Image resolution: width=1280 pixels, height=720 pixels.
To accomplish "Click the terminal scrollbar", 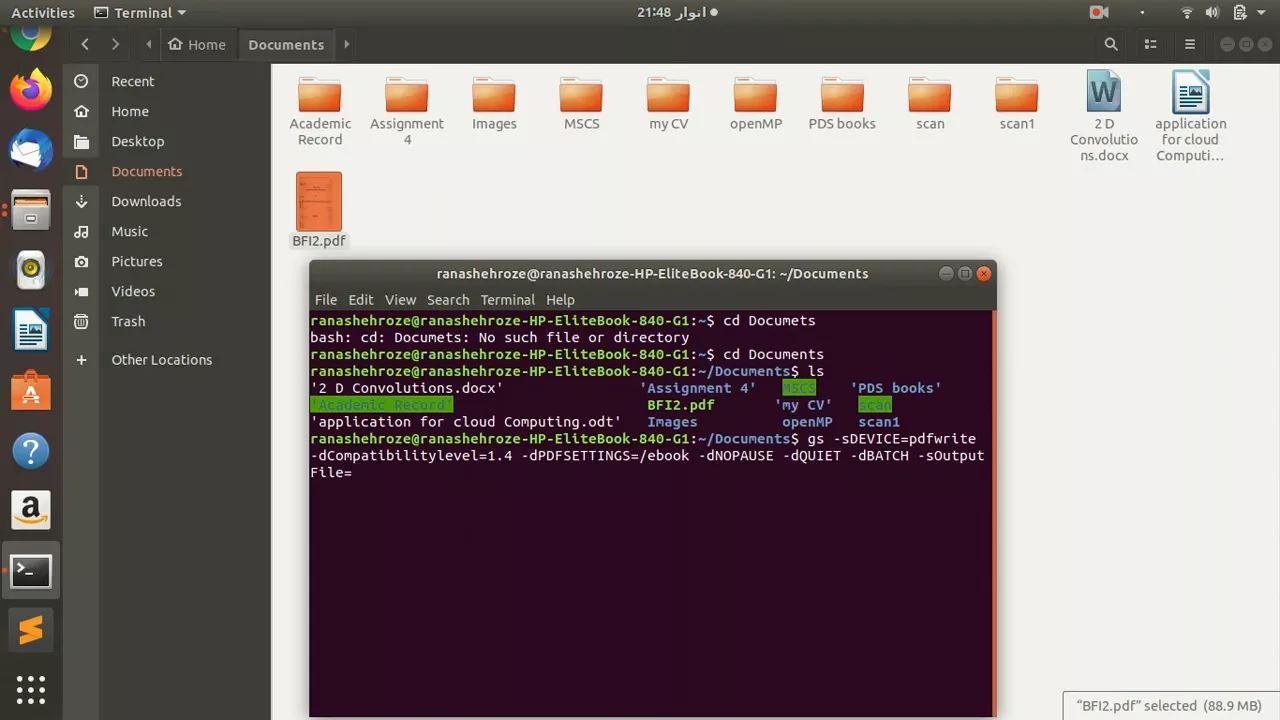I will pyautogui.click(x=993, y=513).
